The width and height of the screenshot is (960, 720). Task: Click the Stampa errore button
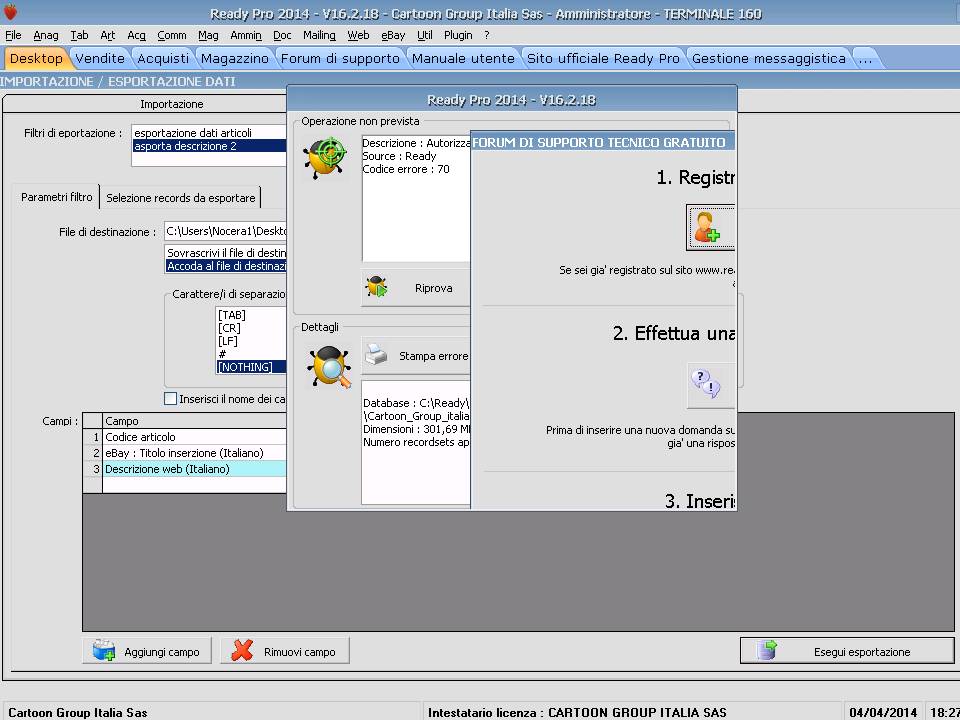coord(416,356)
